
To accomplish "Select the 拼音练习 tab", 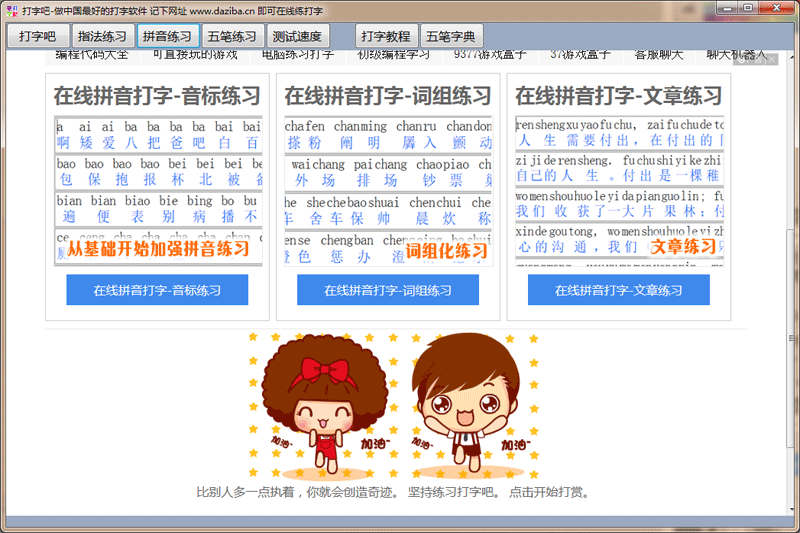I will 167,36.
